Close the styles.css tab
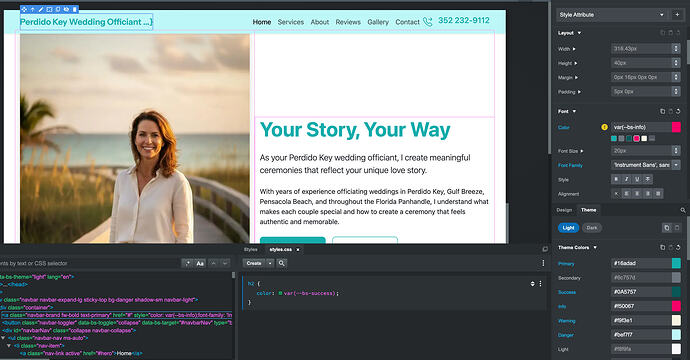The image size is (690, 360). [x=297, y=250]
